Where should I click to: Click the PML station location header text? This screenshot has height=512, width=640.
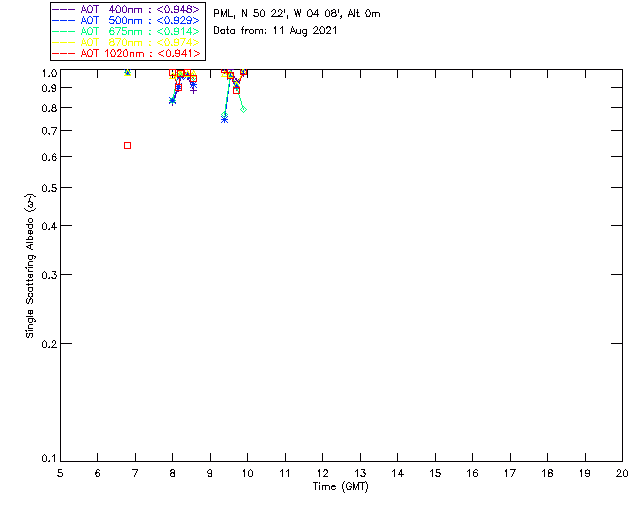pyautogui.click(x=297, y=14)
